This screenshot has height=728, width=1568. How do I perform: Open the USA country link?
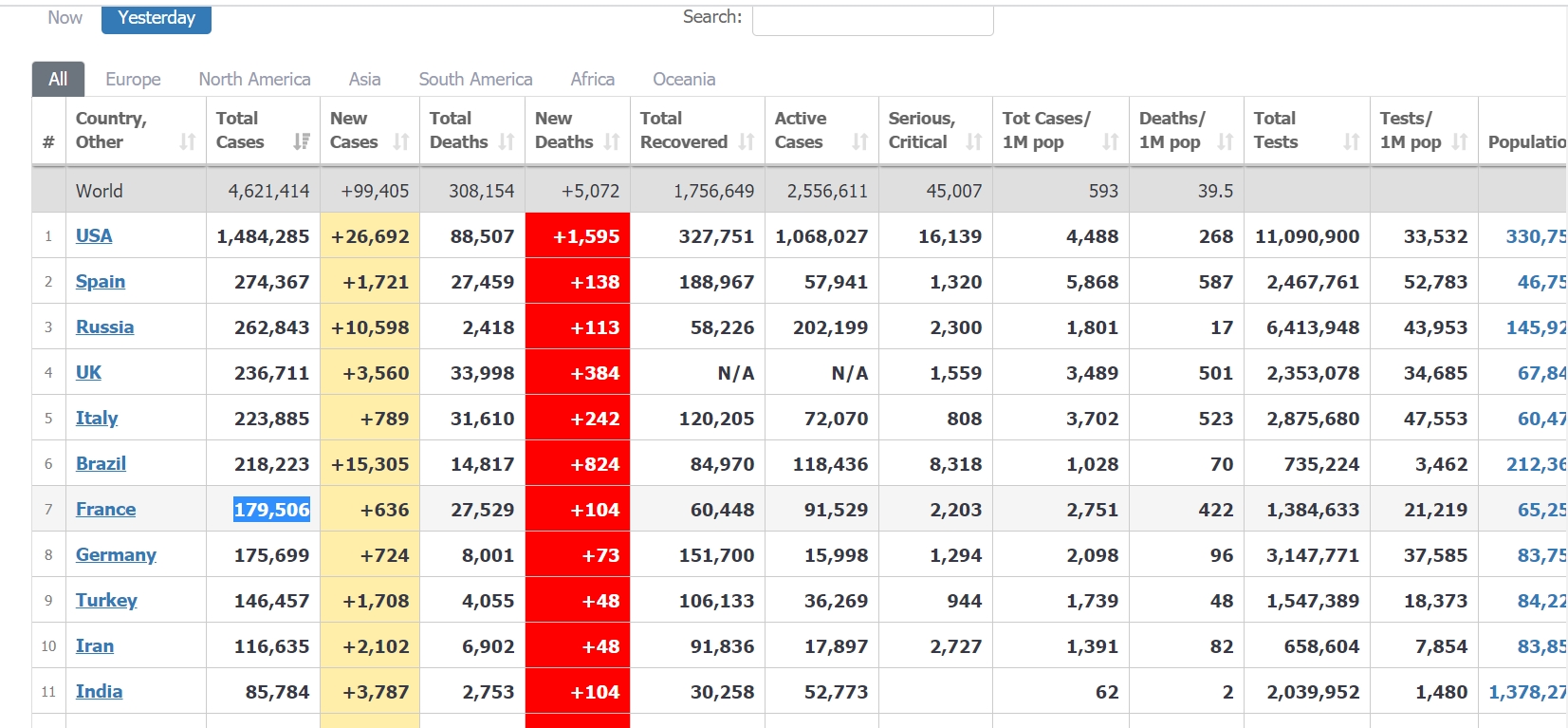[x=94, y=235]
